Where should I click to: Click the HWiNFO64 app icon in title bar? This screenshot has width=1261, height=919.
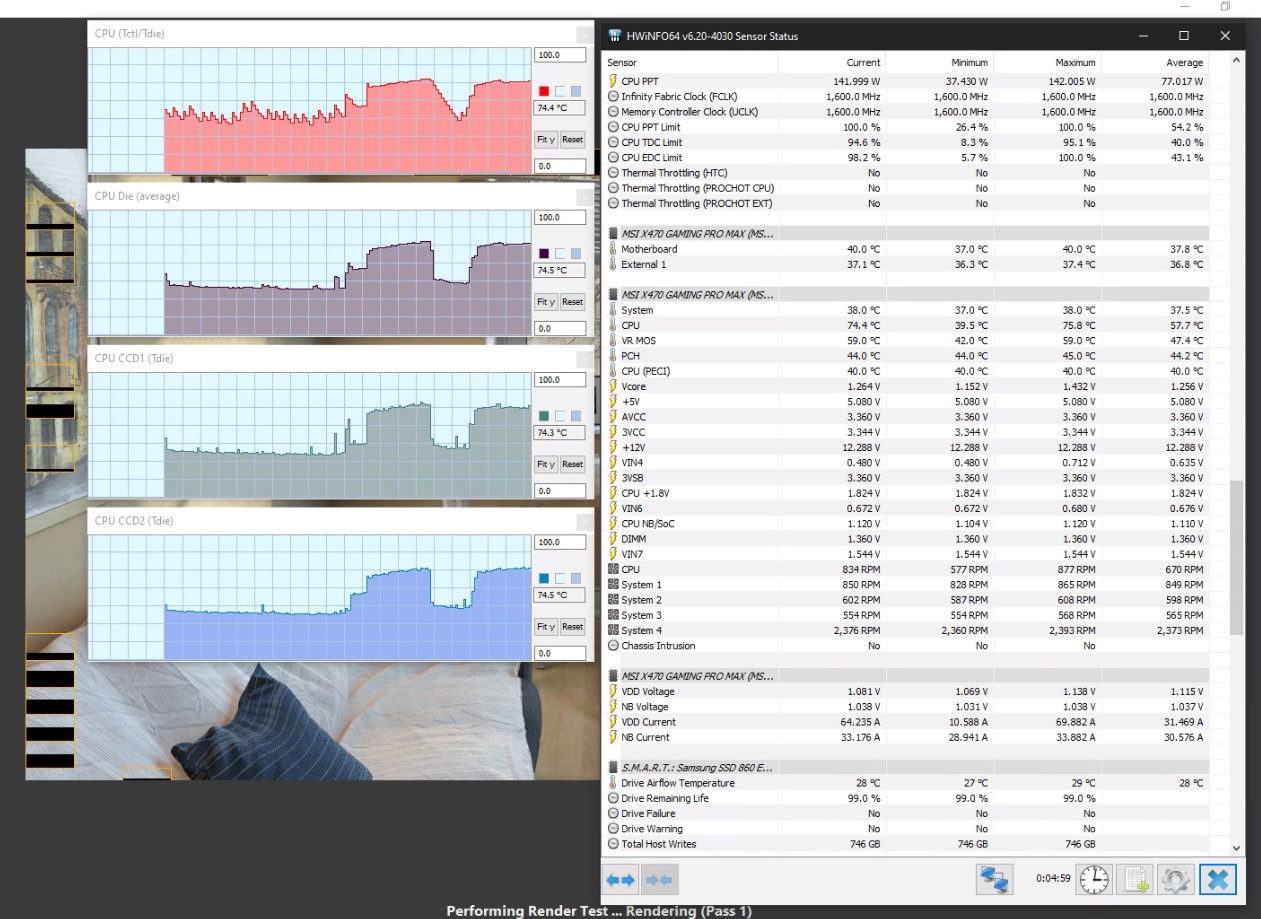614,36
